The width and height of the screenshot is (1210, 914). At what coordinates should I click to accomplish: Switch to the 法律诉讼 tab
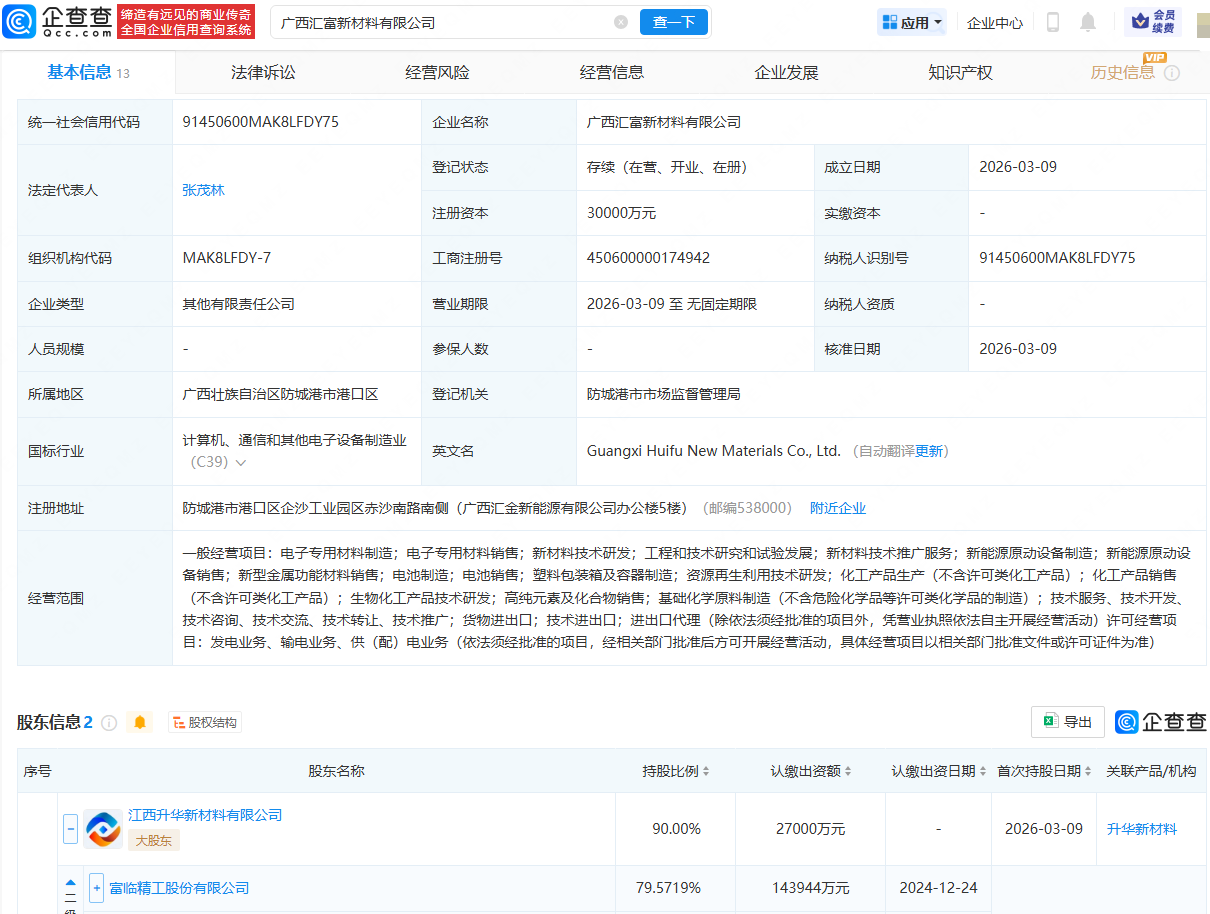(262, 71)
